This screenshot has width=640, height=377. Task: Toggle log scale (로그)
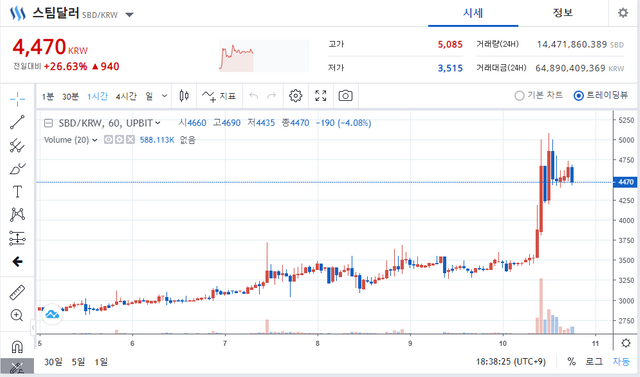click(594, 361)
